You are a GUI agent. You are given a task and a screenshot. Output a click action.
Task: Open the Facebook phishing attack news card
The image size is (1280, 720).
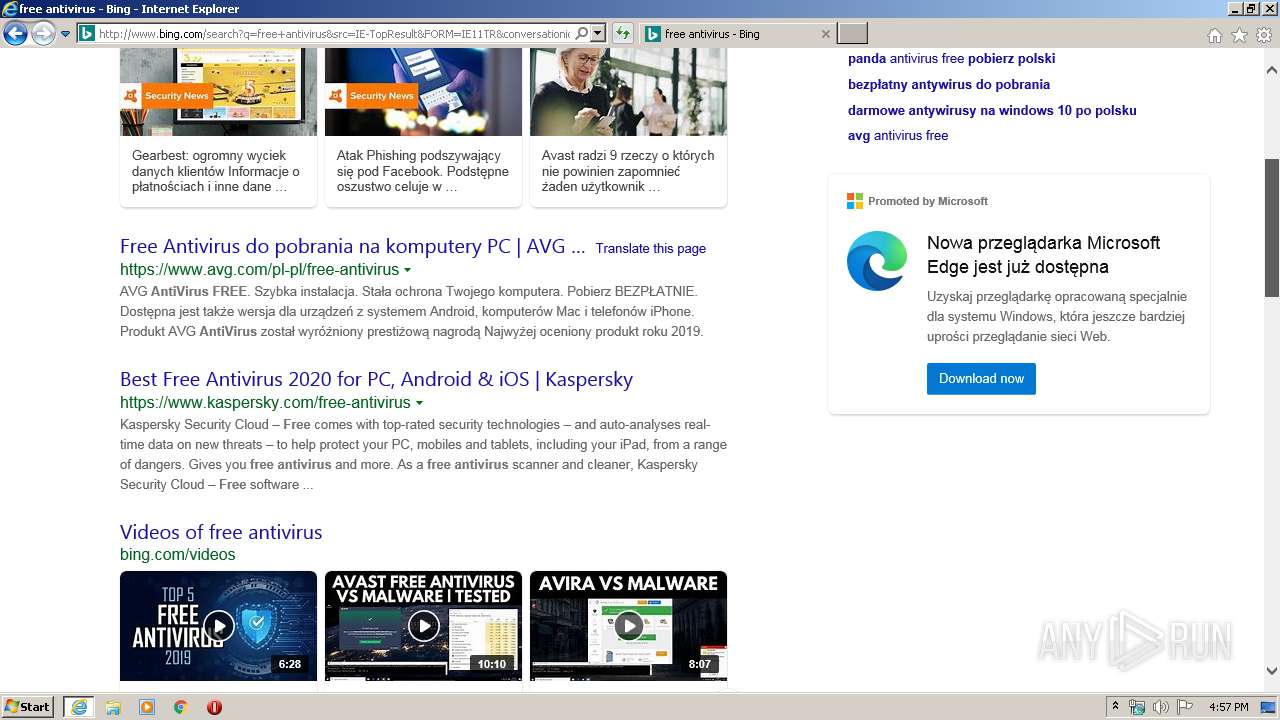(423, 127)
